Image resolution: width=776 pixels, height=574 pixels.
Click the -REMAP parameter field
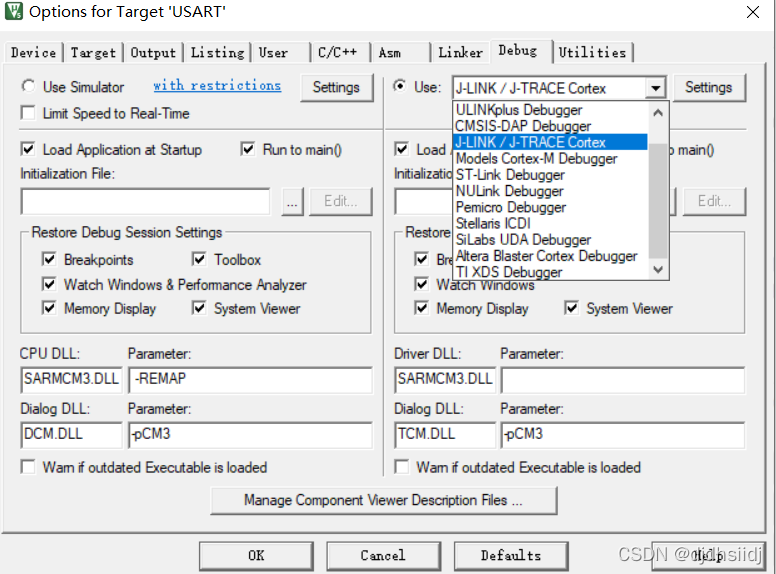[x=250, y=380]
